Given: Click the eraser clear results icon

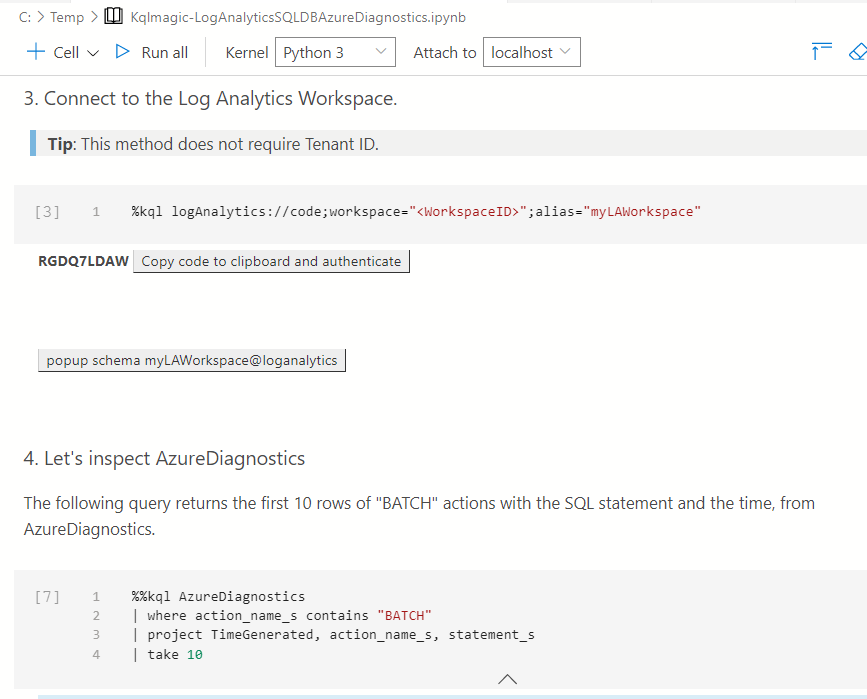Looking at the screenshot, I should tap(858, 51).
